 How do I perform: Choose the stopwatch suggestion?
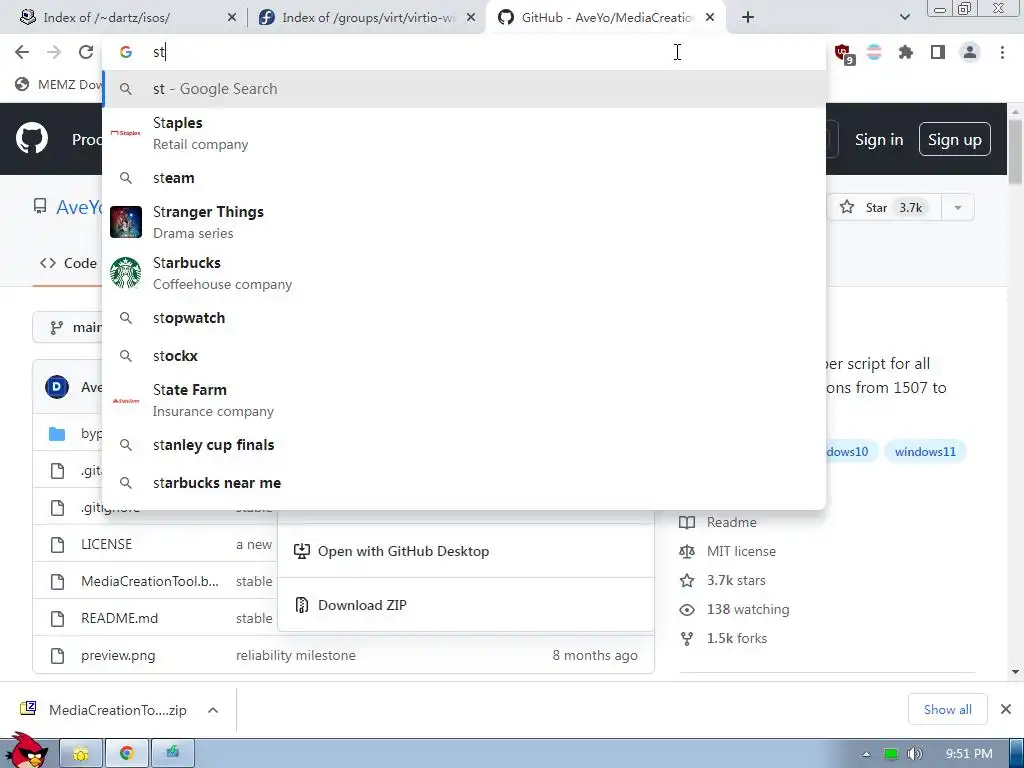pos(464,318)
